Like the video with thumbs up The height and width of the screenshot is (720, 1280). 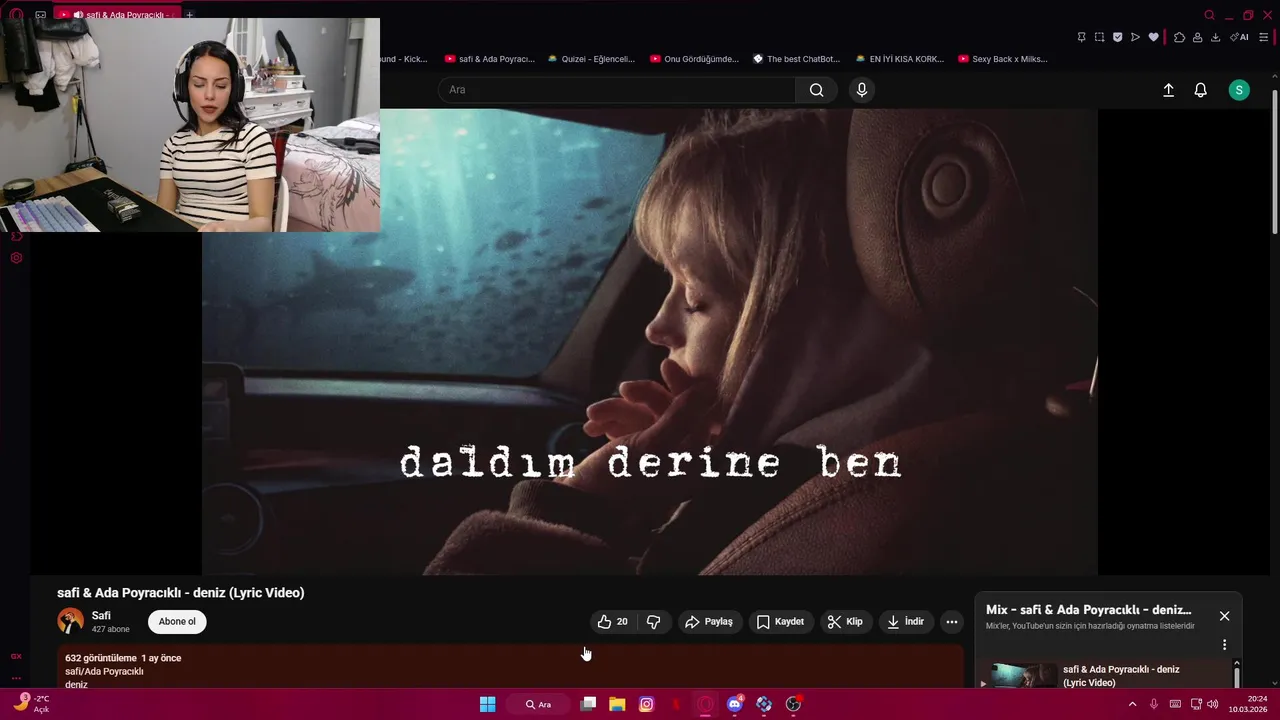(x=612, y=622)
